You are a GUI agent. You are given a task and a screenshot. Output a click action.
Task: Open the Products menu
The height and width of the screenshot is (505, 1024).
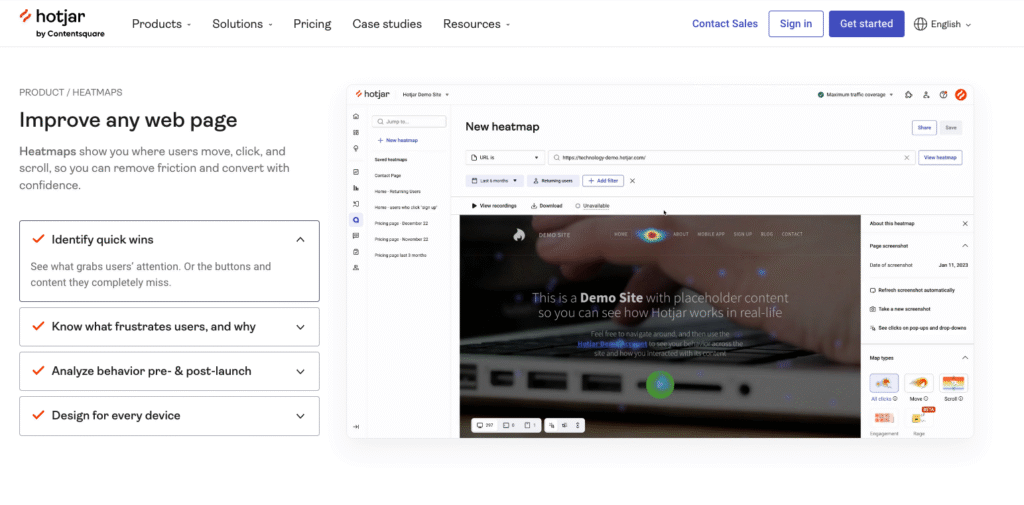[x=161, y=24]
